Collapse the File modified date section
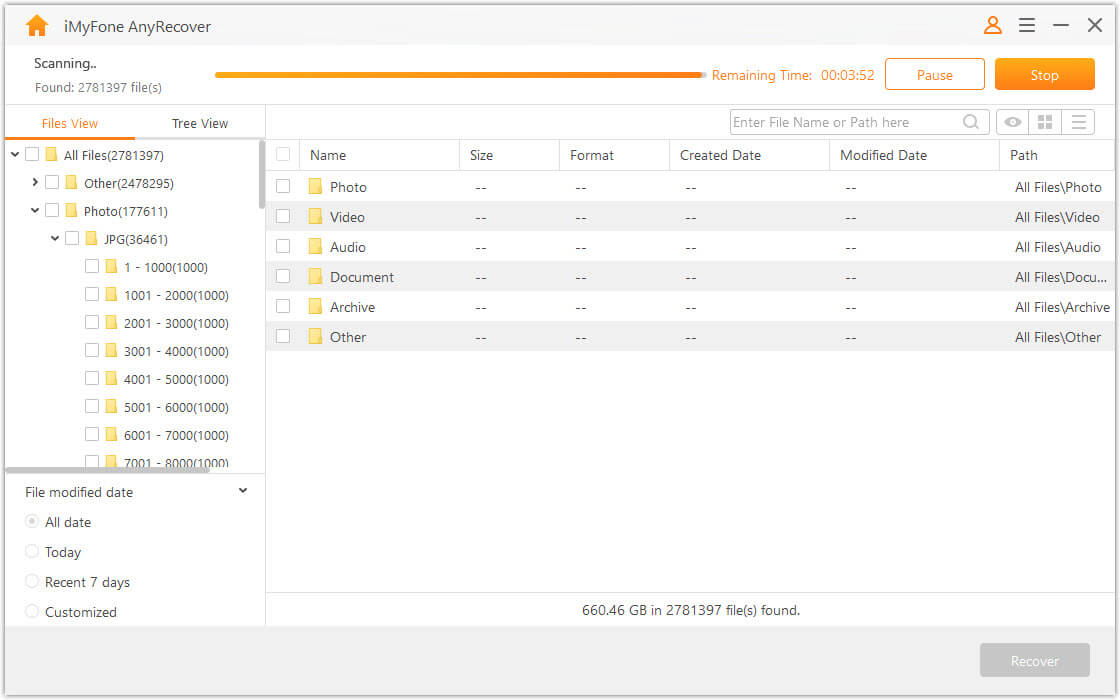The height and width of the screenshot is (700, 1120). click(x=243, y=491)
